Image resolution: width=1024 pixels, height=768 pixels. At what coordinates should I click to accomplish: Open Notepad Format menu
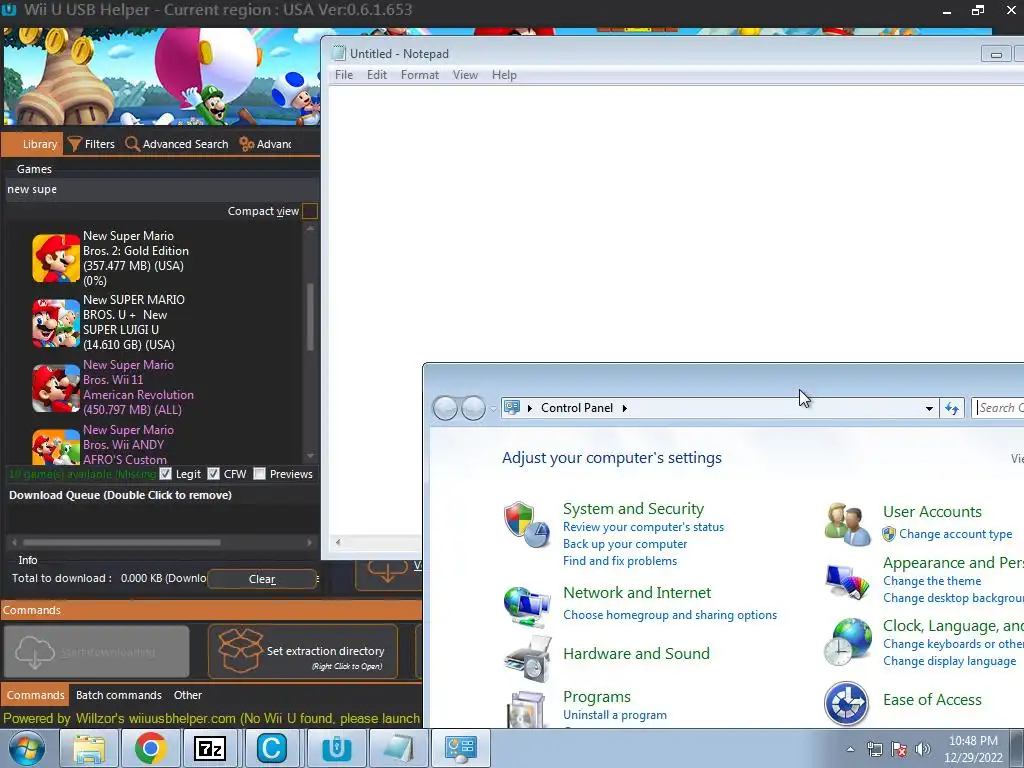tap(419, 75)
